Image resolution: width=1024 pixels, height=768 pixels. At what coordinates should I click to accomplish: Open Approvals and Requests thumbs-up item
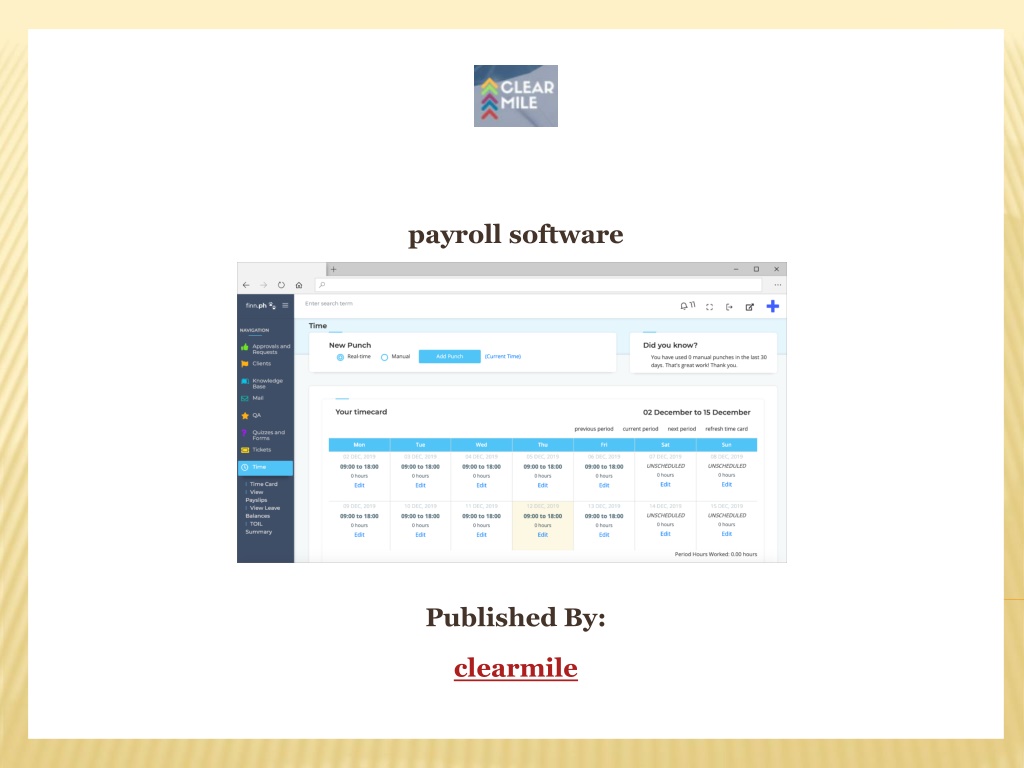[266, 349]
